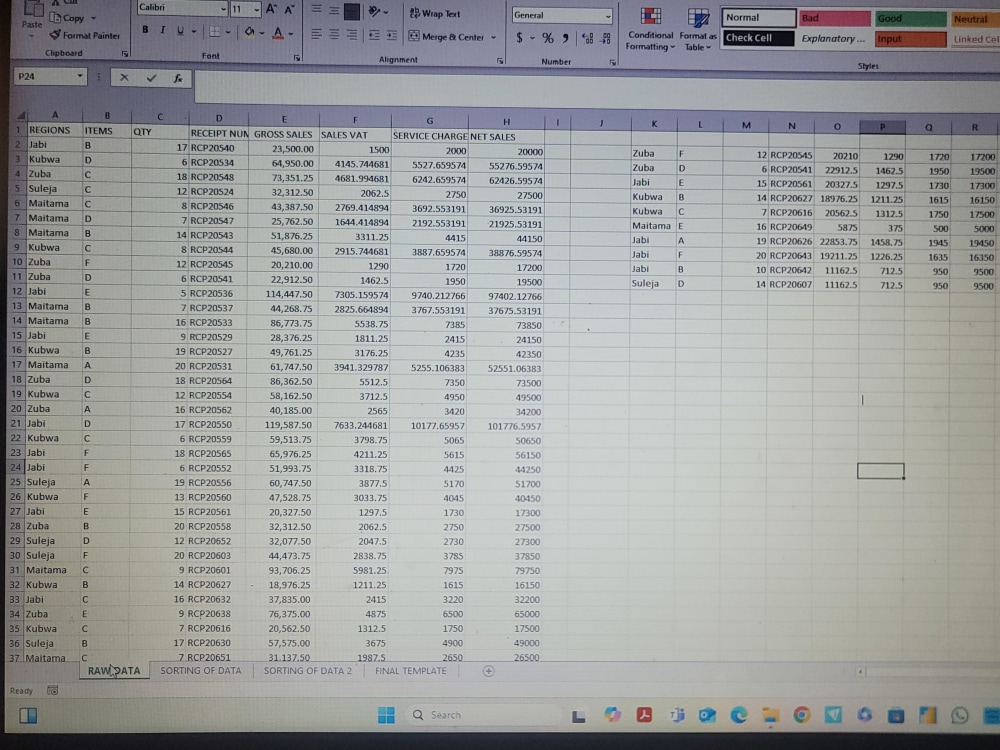The width and height of the screenshot is (1000, 750).
Task: Apply italic formatting
Action: click(163, 30)
